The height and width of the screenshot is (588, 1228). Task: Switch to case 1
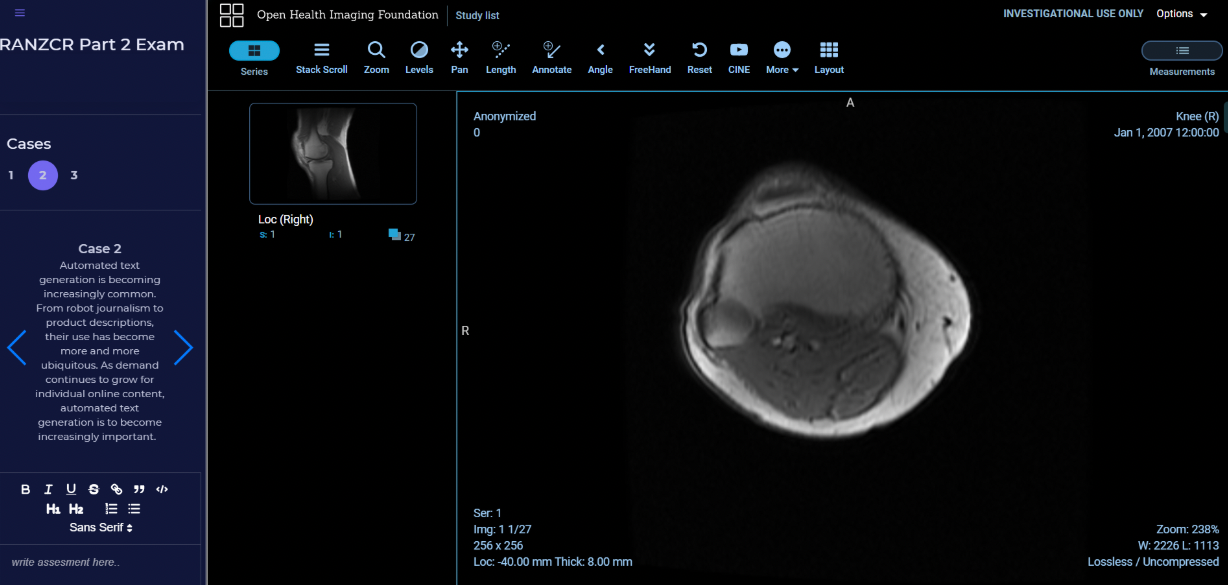(12, 175)
